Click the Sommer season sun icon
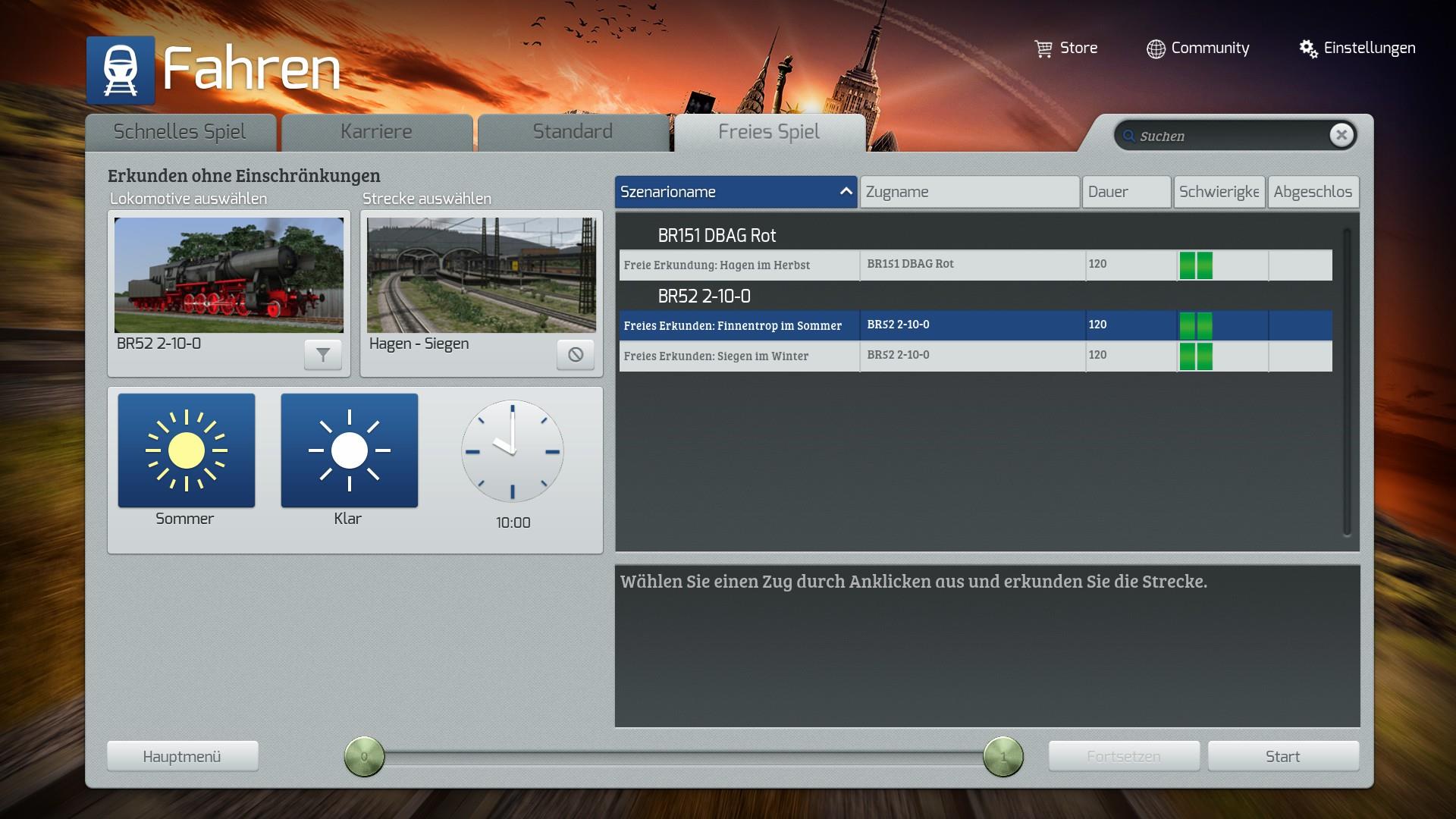 (187, 450)
